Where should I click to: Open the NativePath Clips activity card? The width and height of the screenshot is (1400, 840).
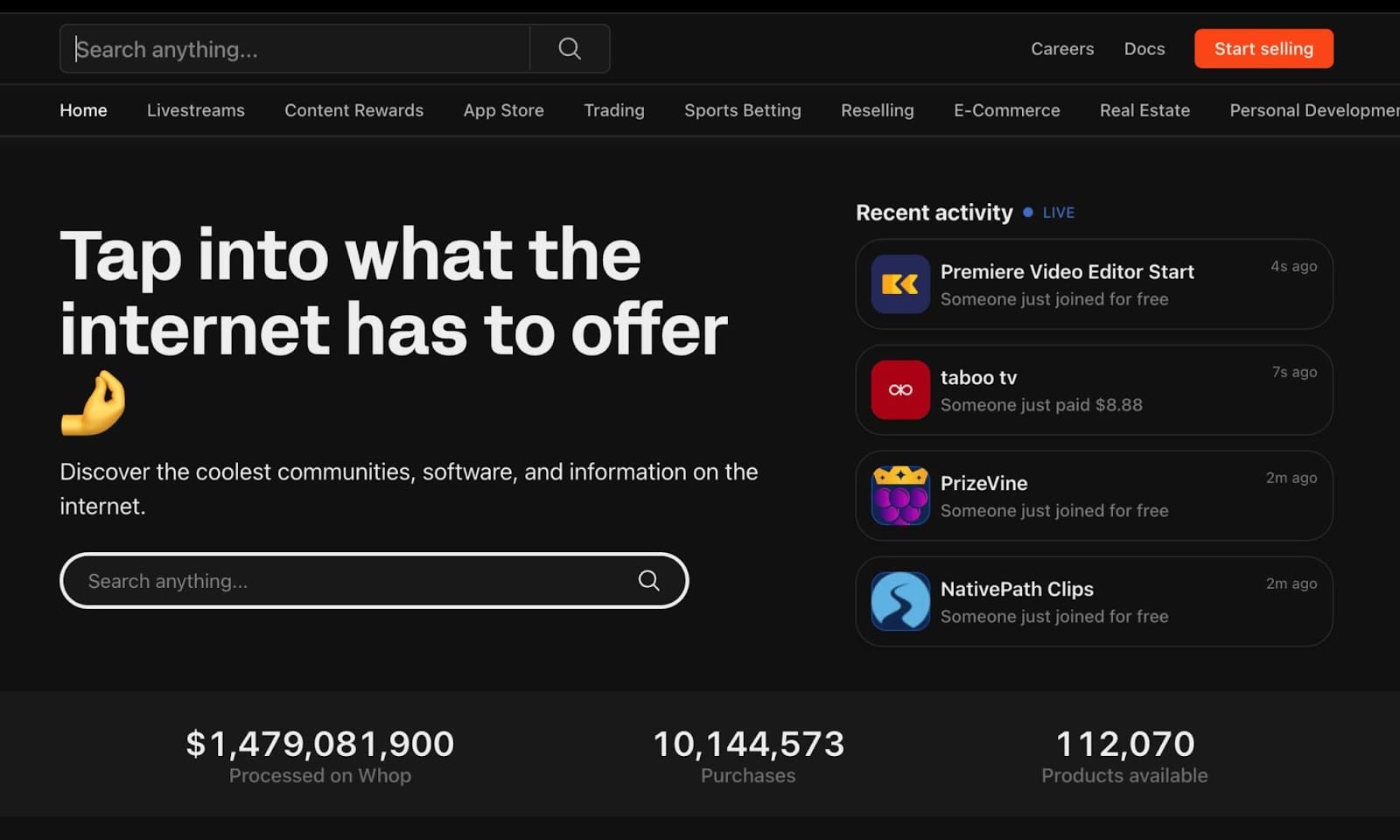tap(1094, 602)
